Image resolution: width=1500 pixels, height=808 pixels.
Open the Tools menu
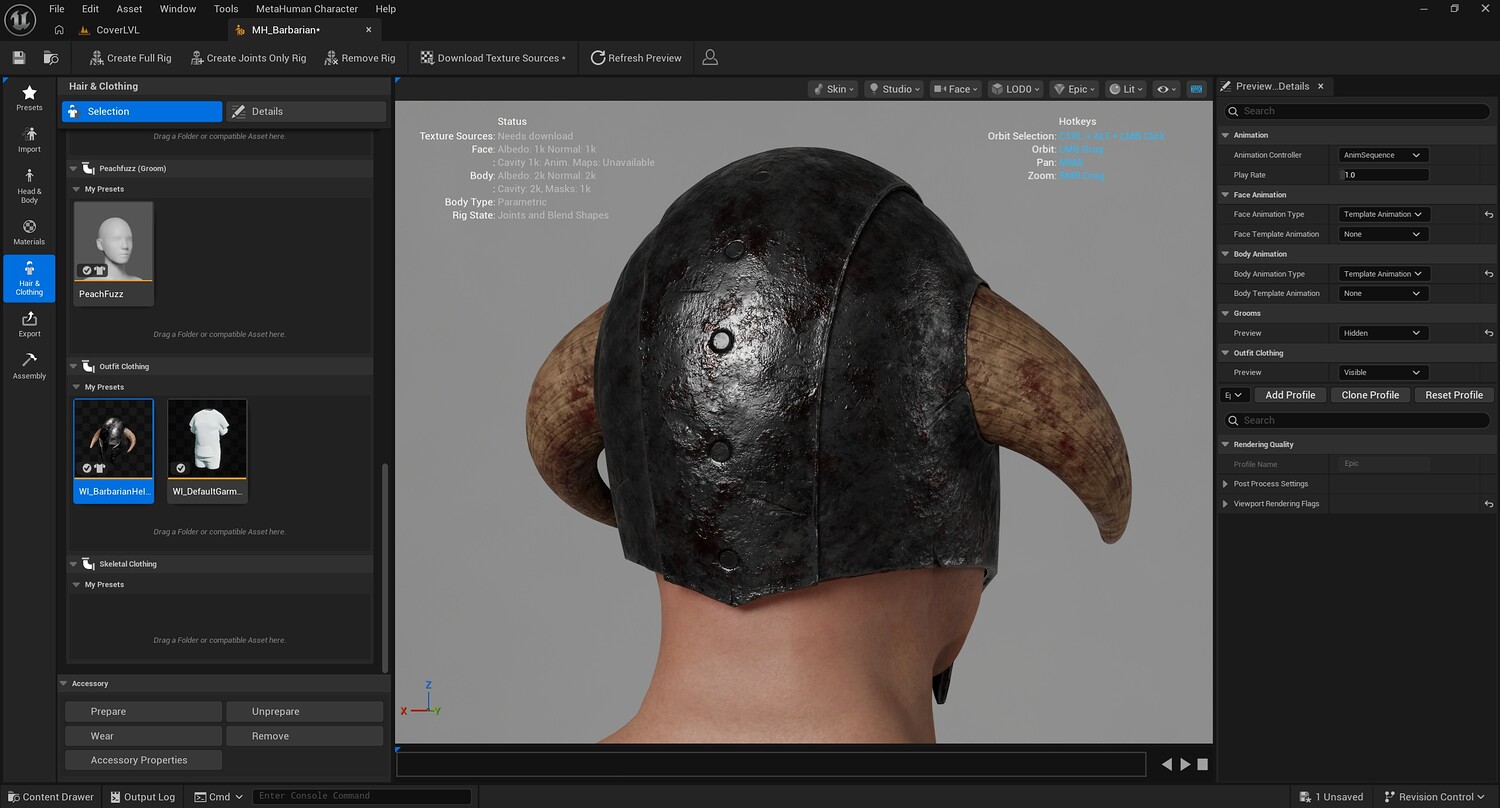coord(226,9)
